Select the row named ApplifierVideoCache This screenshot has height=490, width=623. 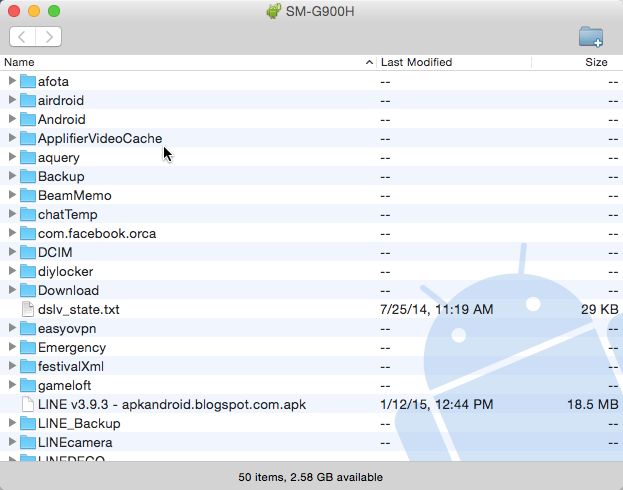[312, 138]
